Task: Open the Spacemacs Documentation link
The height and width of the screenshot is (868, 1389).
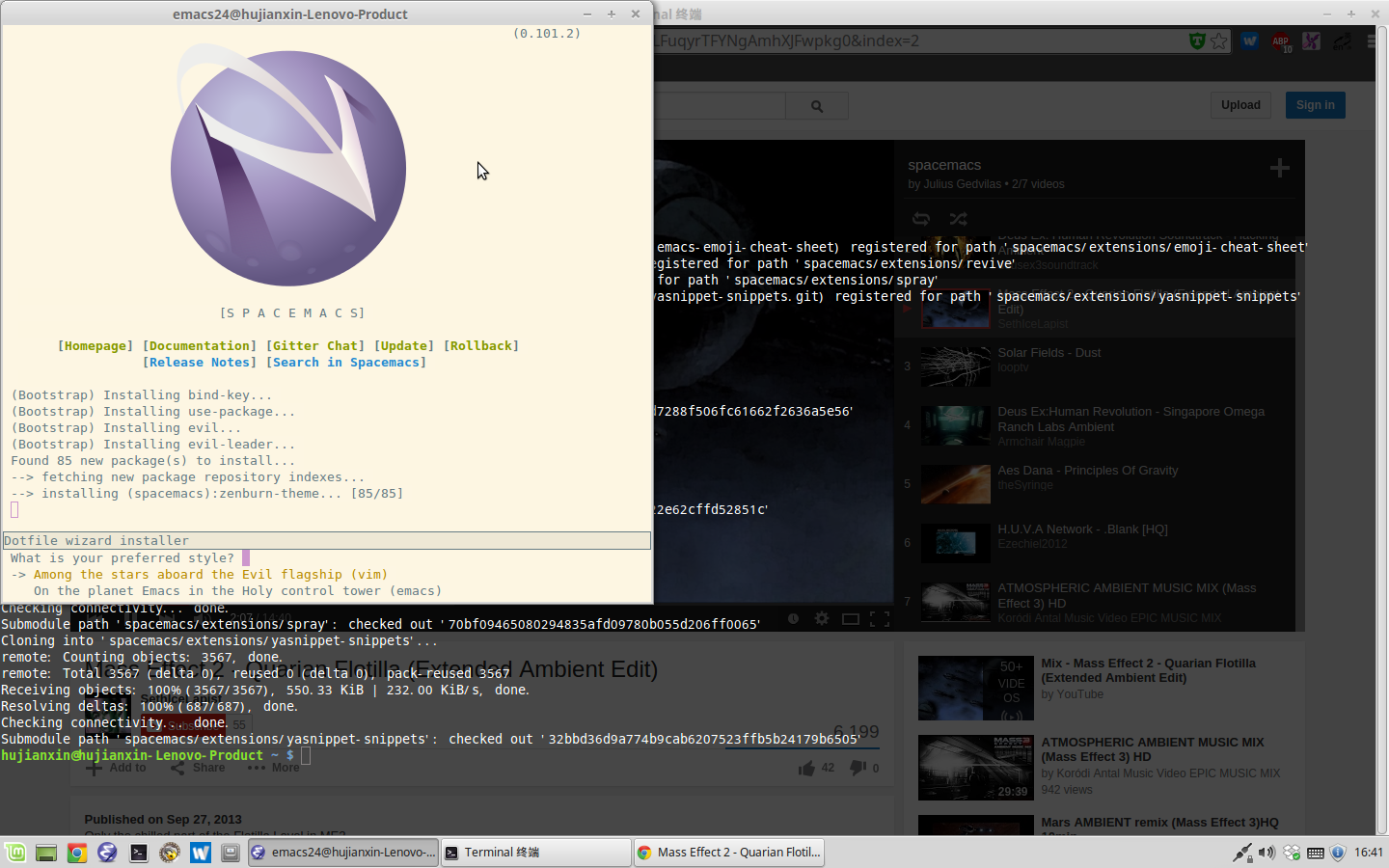Action: click(200, 346)
